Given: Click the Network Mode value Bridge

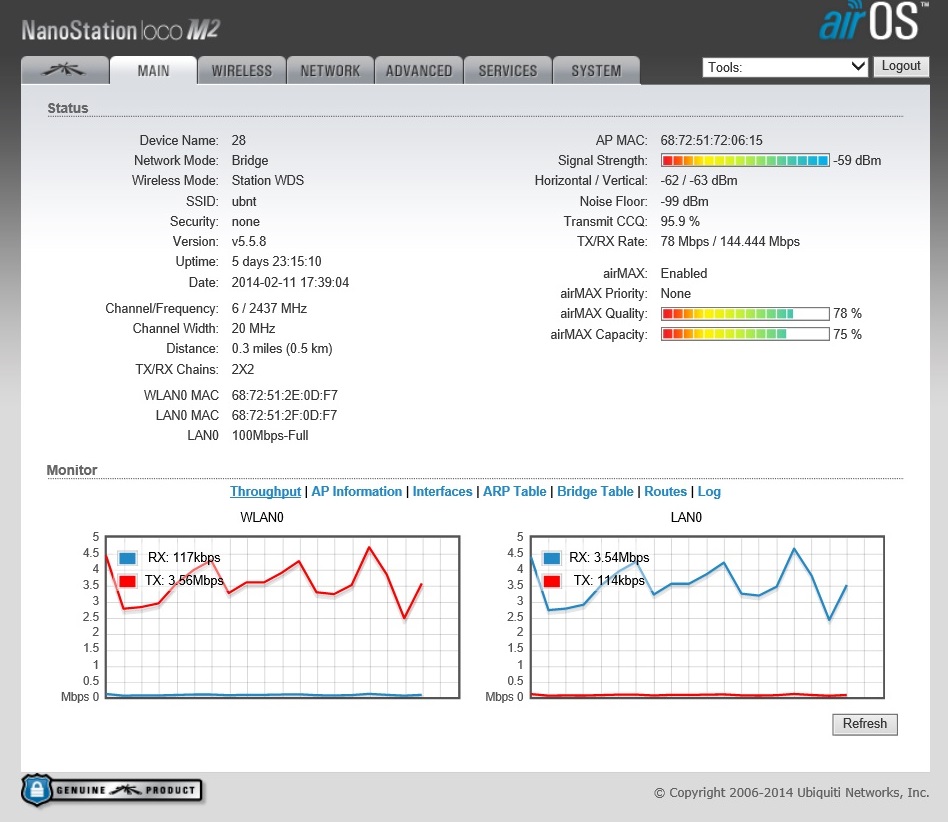Looking at the screenshot, I should [250, 160].
